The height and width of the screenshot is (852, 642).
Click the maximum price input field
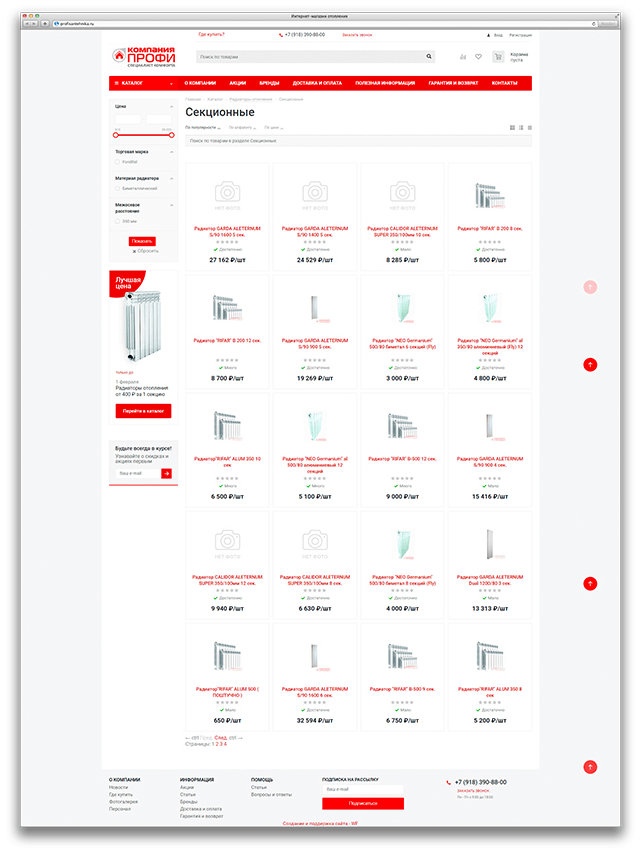(159, 118)
